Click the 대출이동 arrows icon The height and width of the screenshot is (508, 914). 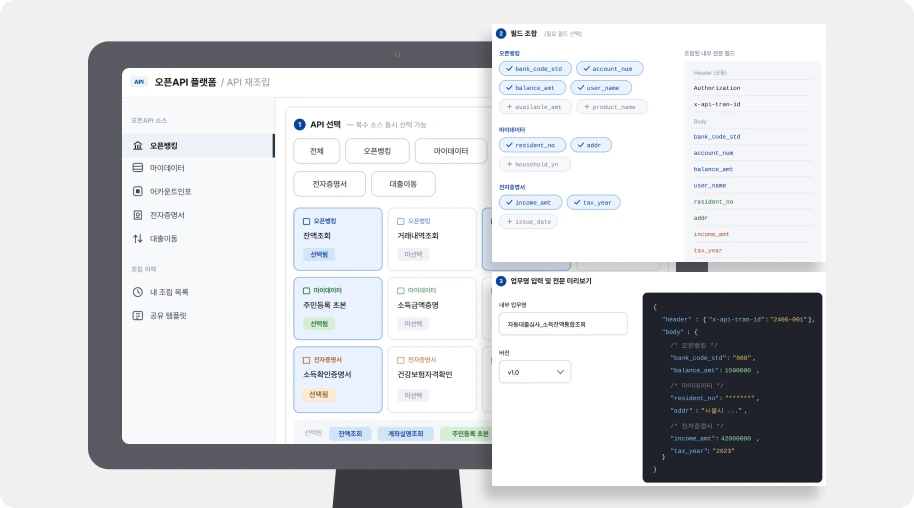138,238
